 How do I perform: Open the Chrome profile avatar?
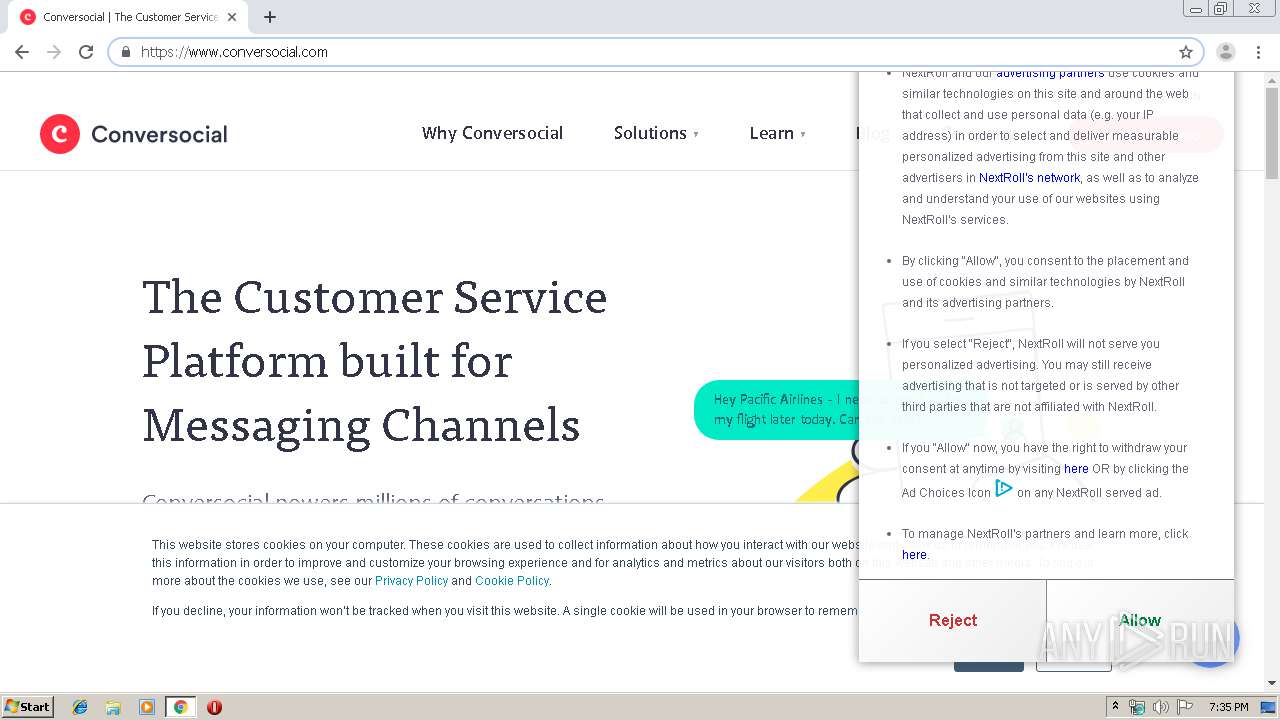tap(1226, 52)
